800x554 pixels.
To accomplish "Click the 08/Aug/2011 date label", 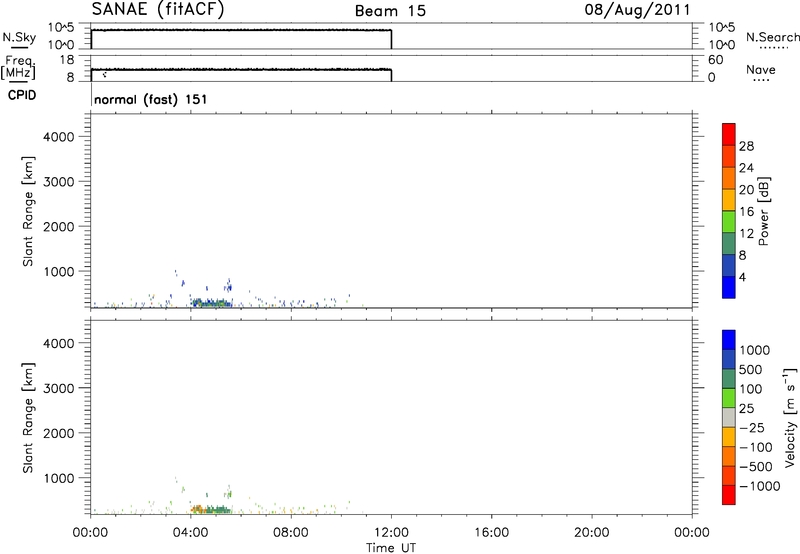I will click(x=637, y=10).
